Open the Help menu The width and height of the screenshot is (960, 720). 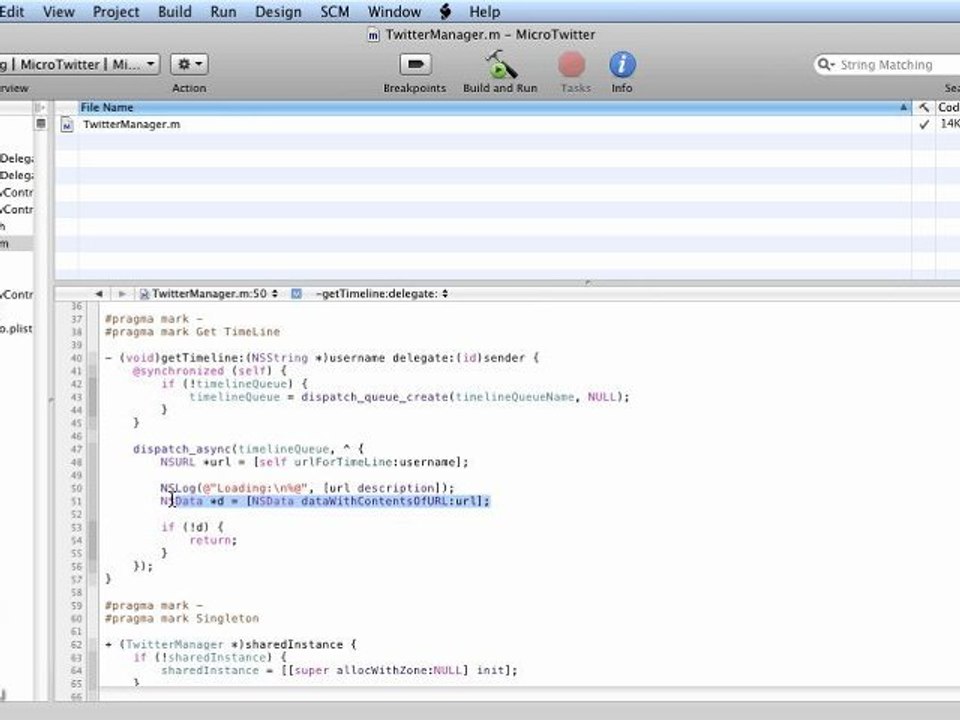(x=484, y=12)
